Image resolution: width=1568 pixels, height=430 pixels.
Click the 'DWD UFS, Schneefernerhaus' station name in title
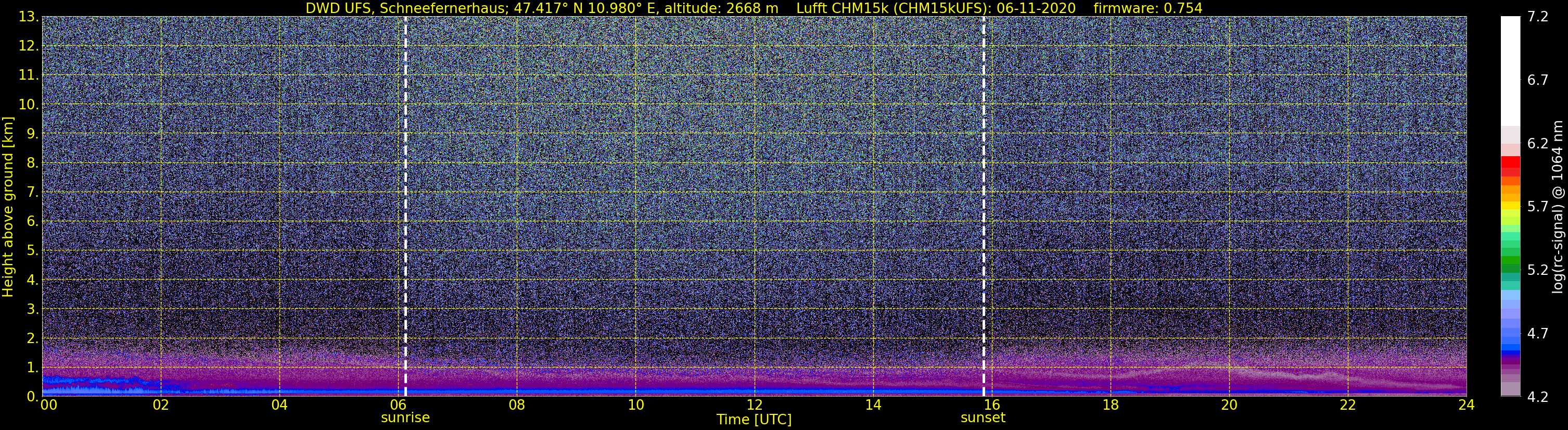(405, 8)
